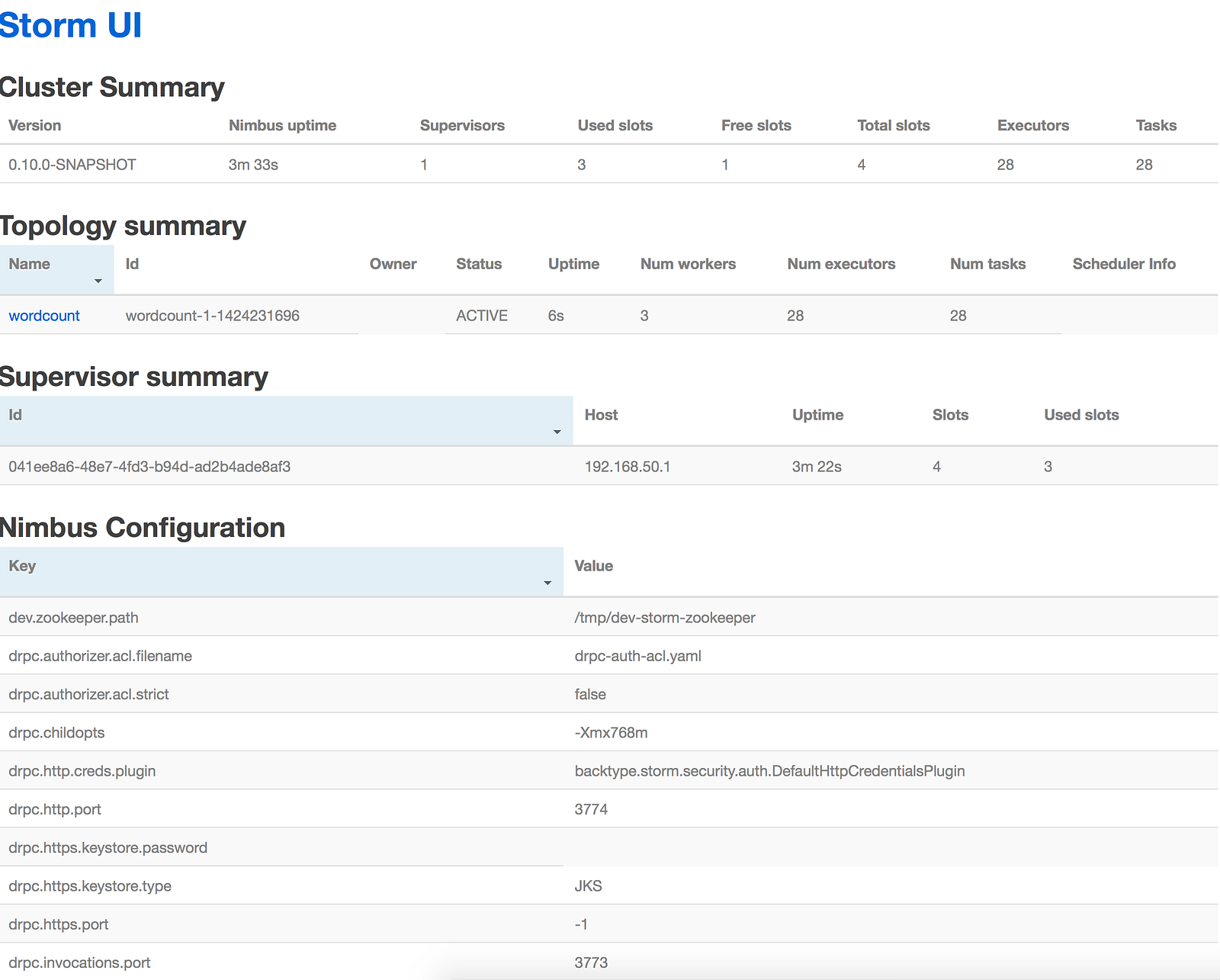Screen dimensions: 1220x980
Task: Sort supervisors by Host column
Action: click(601, 415)
